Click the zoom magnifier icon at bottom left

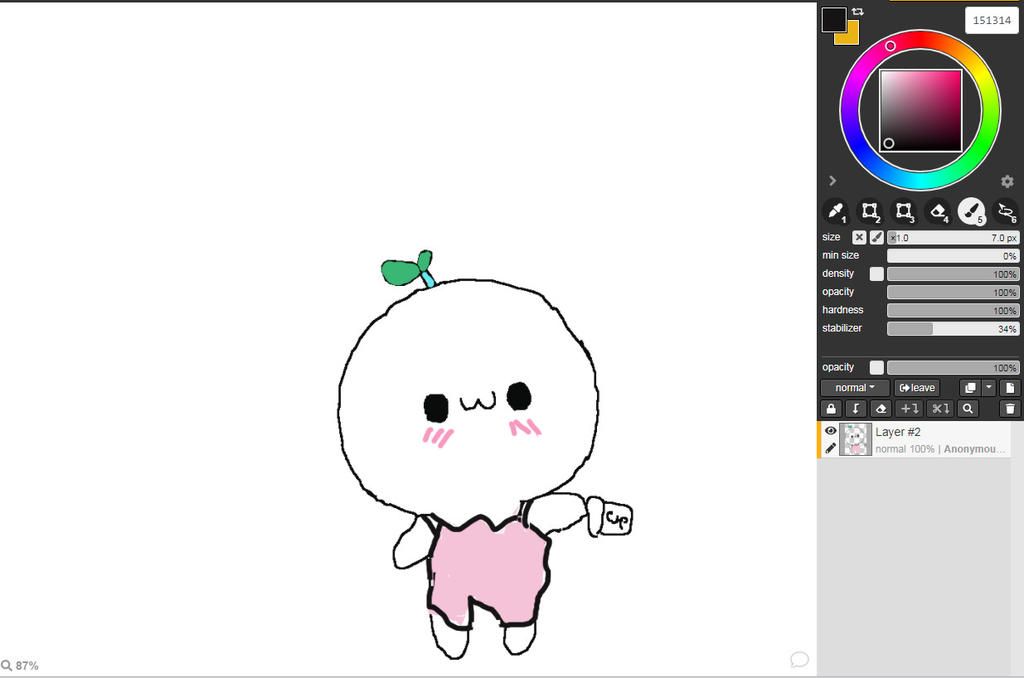click(7, 666)
